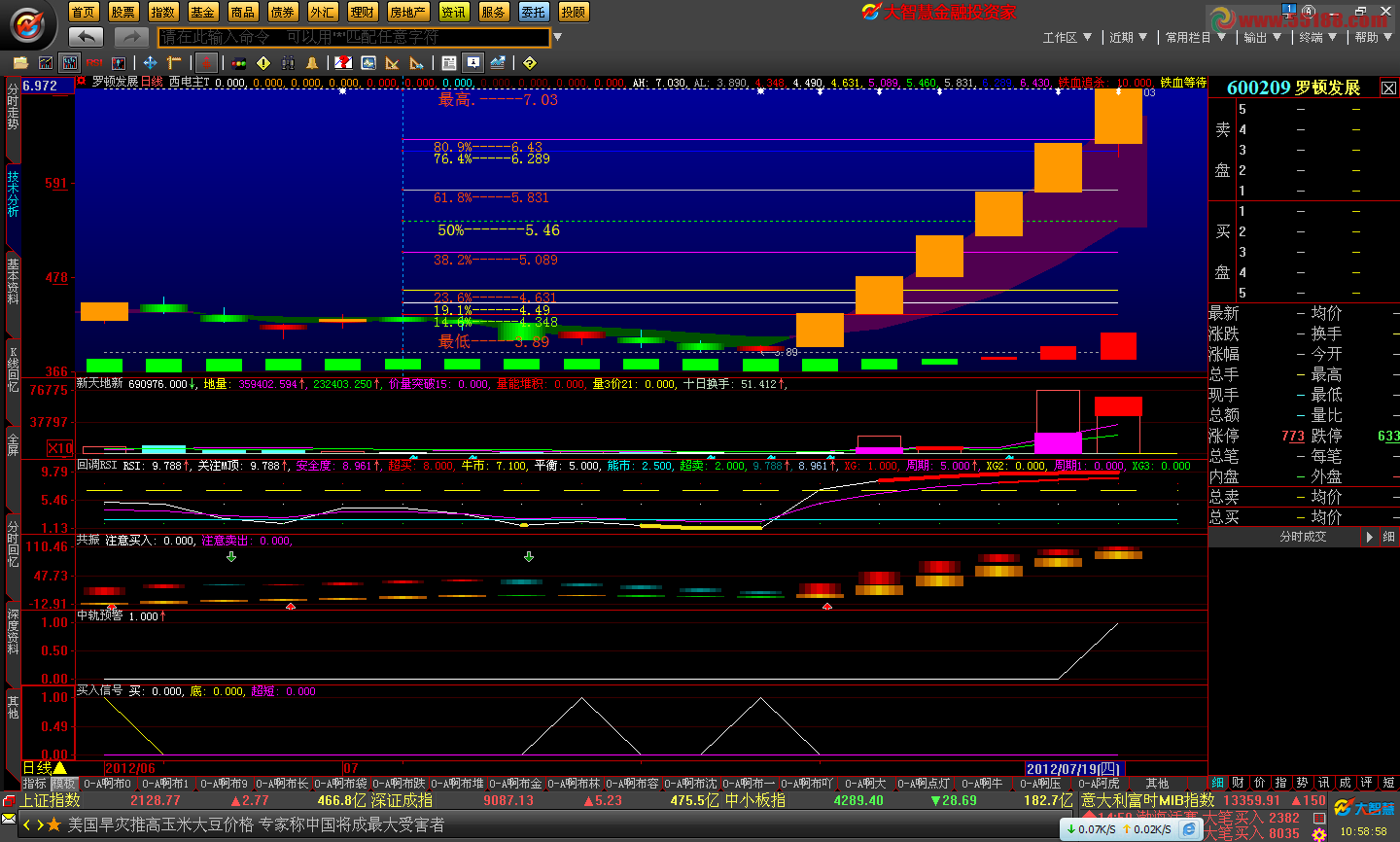Expand the command input history dropdown arrow
Screen dimensions: 1400x842
pos(558,38)
